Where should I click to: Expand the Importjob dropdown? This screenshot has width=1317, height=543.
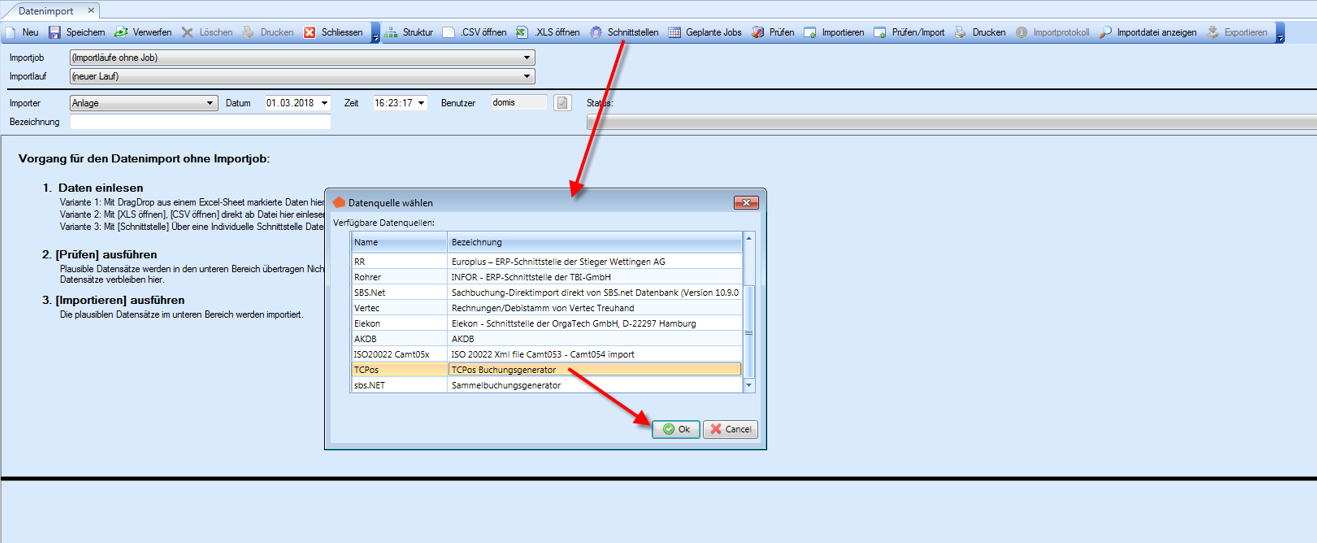[528, 58]
